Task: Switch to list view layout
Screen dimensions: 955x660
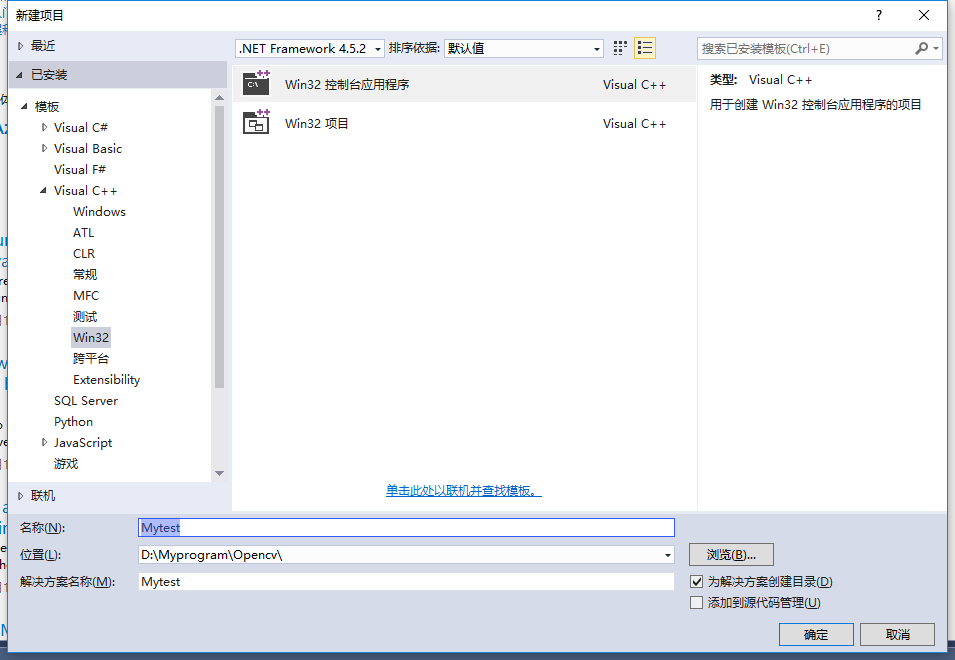Action: [644, 47]
